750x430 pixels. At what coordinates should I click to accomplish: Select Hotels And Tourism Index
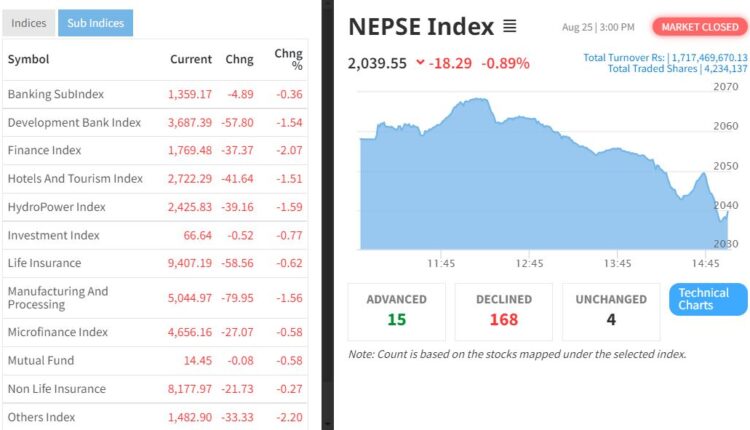(x=75, y=178)
